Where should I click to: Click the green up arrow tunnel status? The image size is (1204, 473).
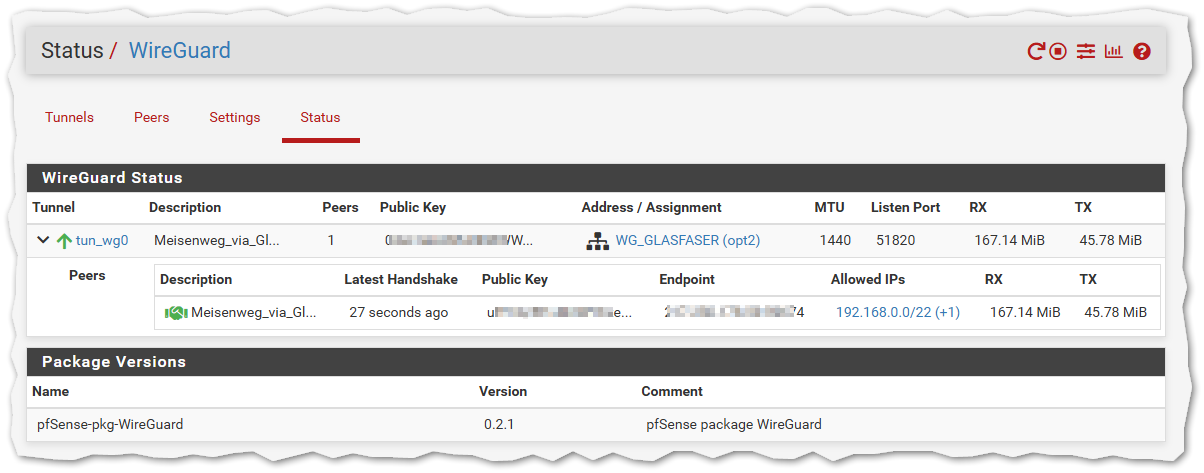pos(64,241)
